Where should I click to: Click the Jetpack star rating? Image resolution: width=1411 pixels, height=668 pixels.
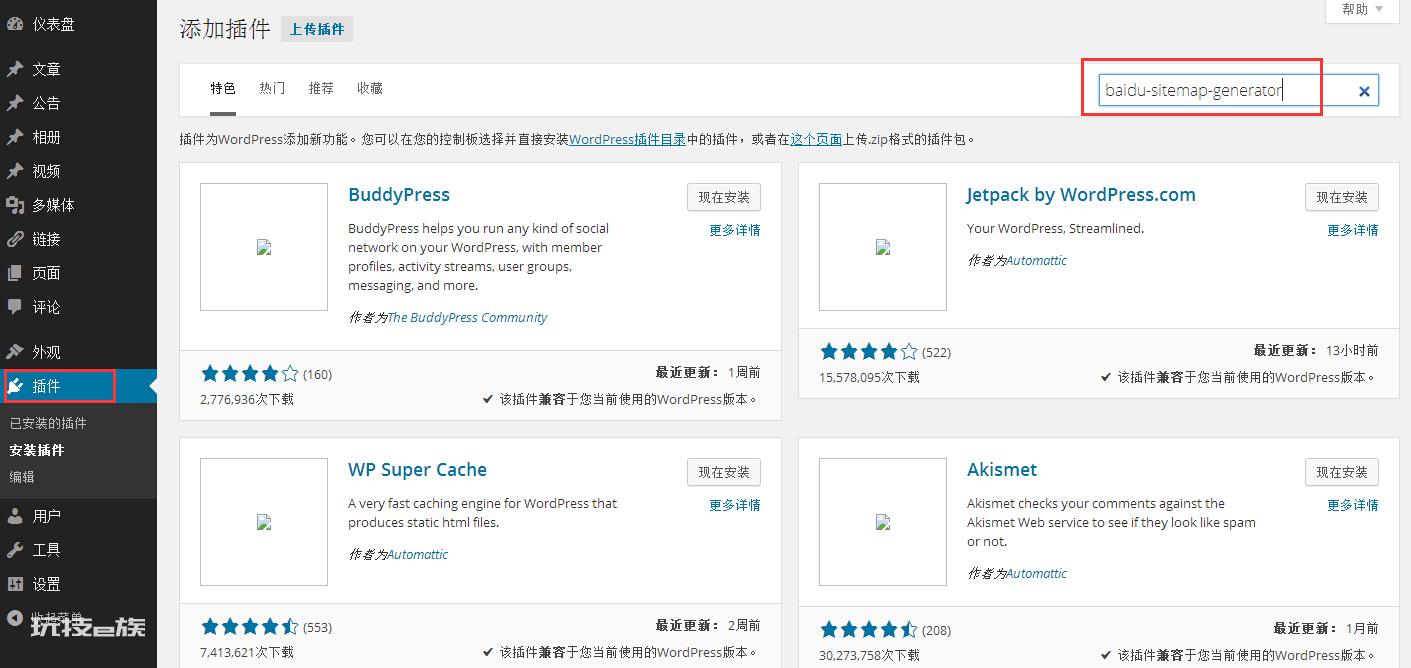[x=868, y=352]
